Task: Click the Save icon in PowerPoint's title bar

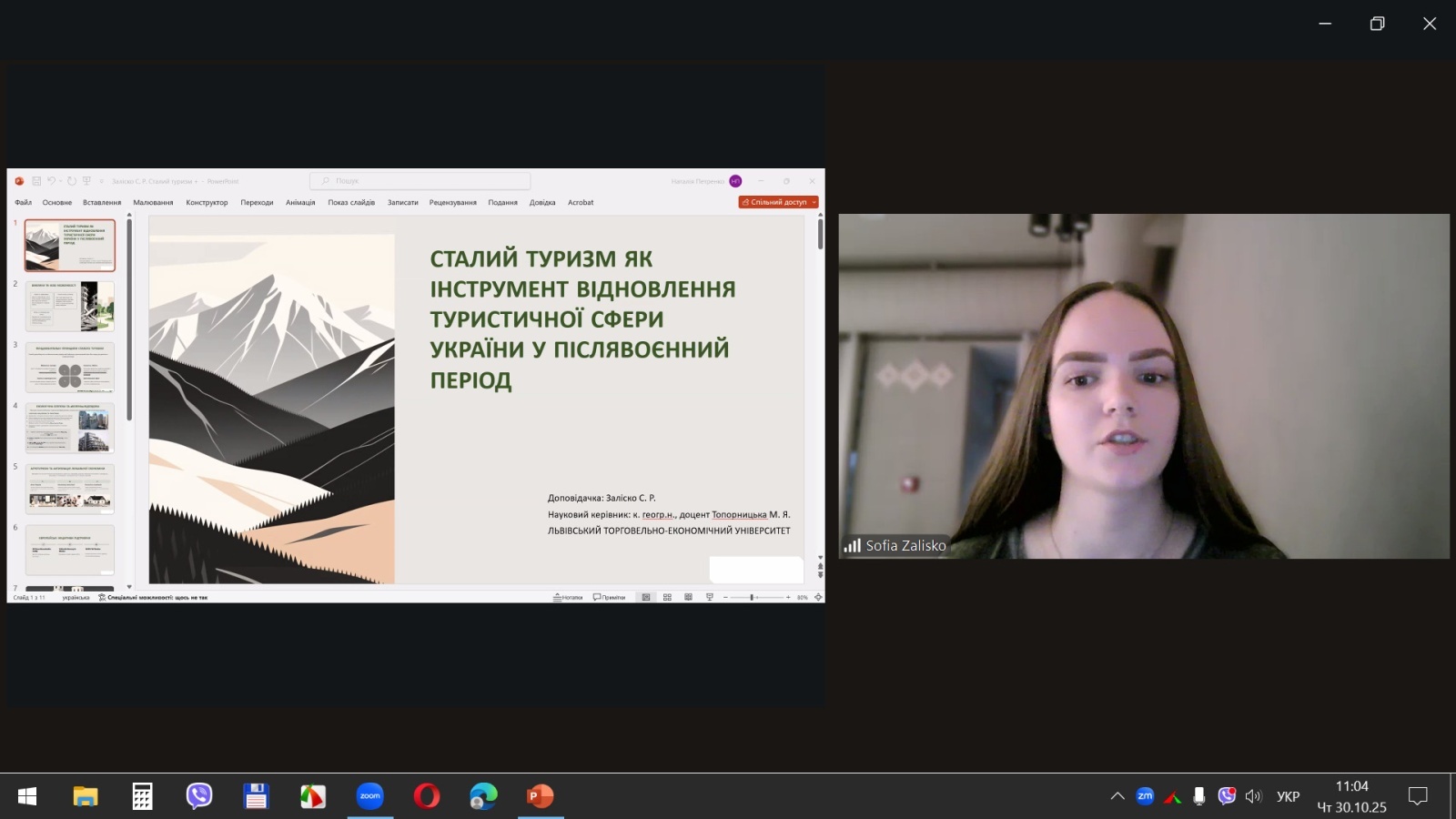Action: click(x=36, y=181)
